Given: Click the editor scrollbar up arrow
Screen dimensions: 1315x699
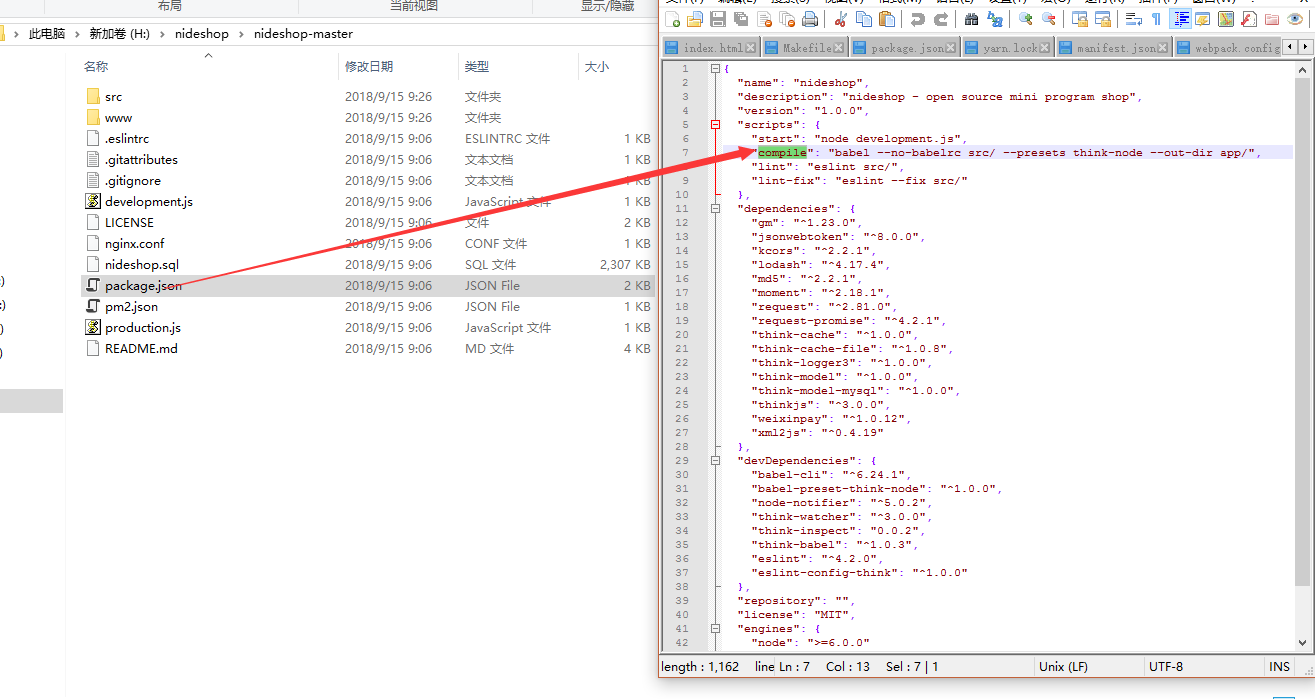Looking at the screenshot, I should [x=1303, y=70].
